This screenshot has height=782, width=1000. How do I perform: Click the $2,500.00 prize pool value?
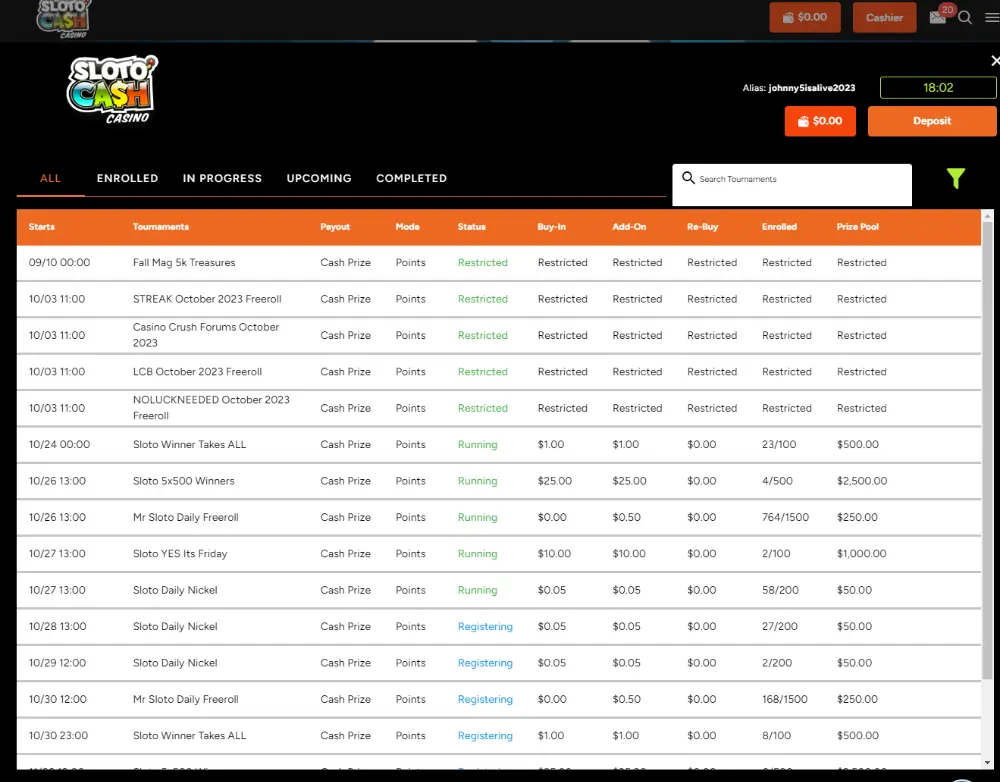click(x=862, y=481)
